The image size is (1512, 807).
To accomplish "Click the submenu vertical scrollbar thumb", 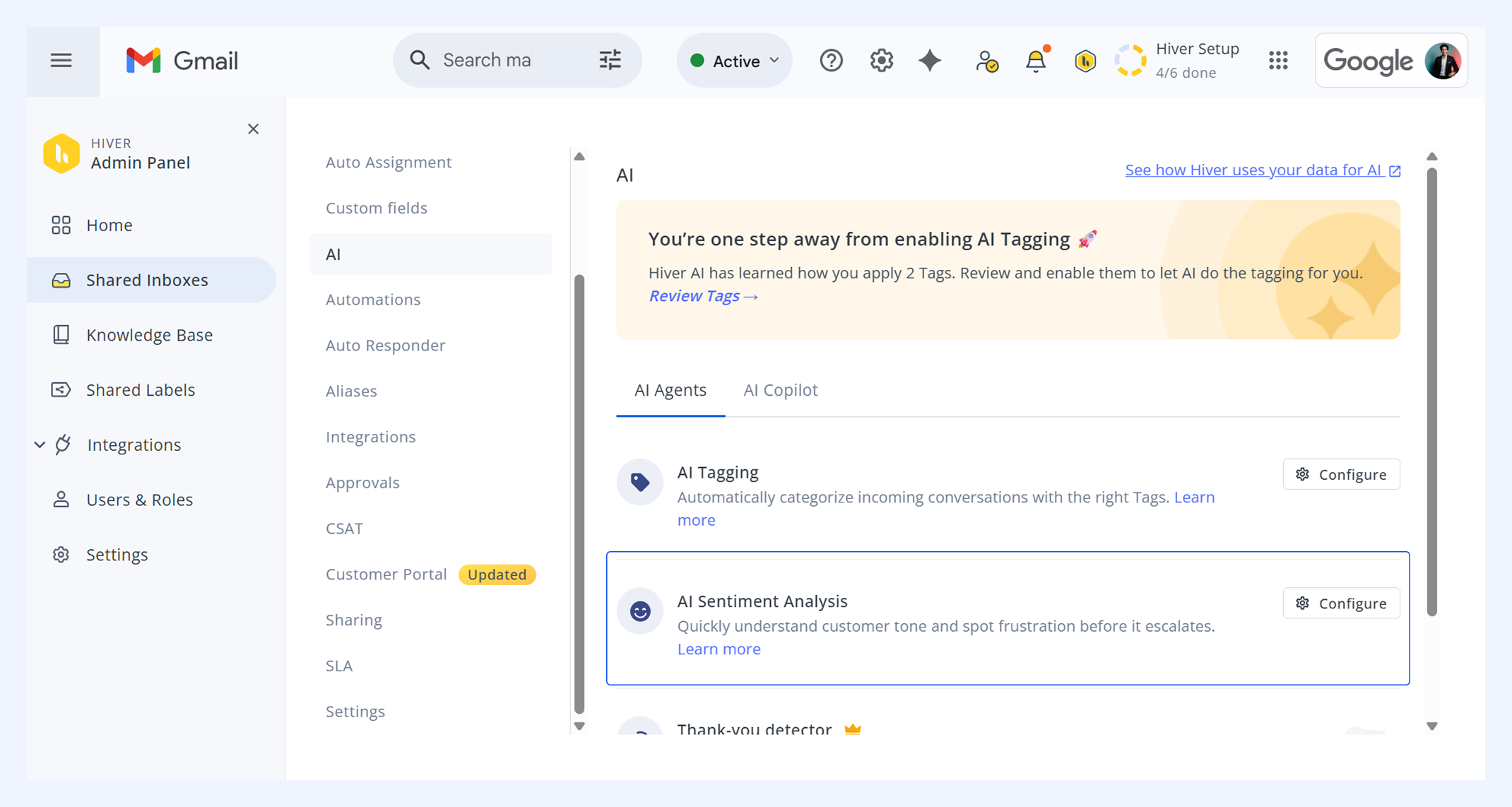I will click(579, 494).
